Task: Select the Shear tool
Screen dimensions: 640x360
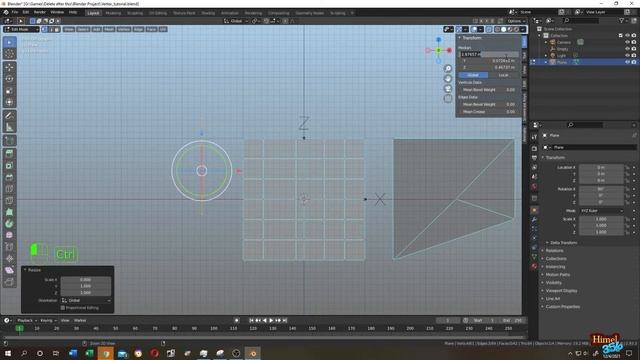Action: pyautogui.click(x=9, y=270)
